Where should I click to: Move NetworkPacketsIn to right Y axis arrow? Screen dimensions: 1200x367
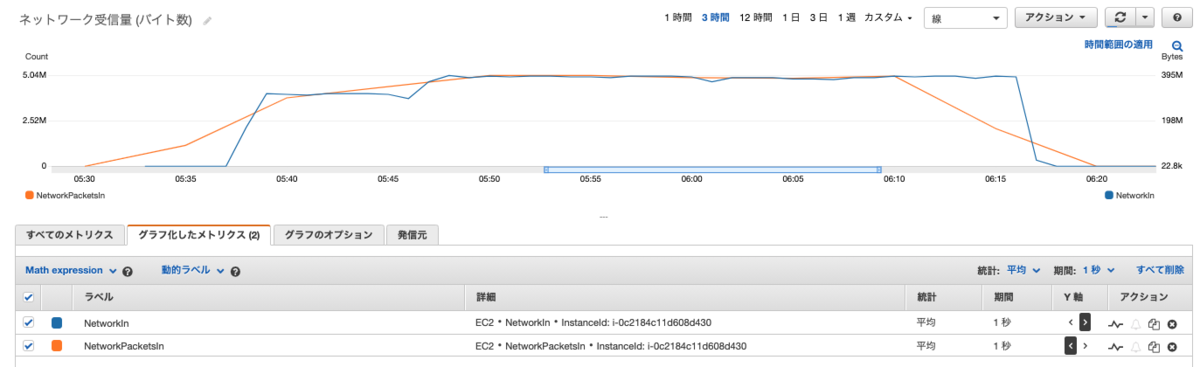[1085, 345]
